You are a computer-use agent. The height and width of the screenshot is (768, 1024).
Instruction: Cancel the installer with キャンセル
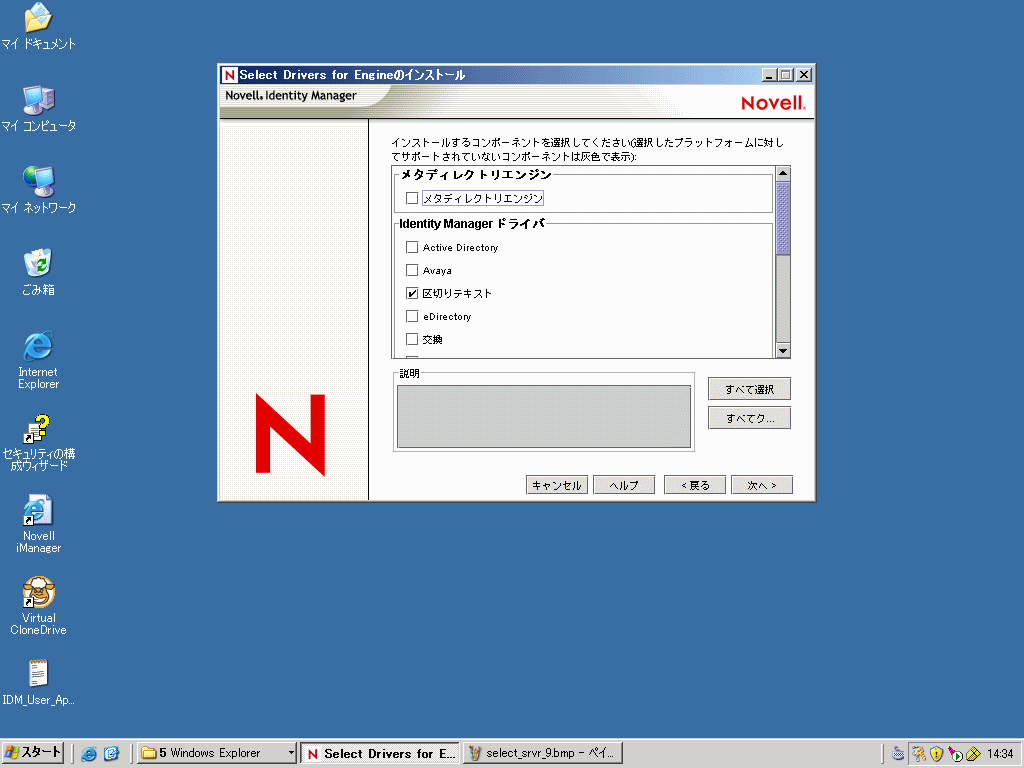coord(556,484)
